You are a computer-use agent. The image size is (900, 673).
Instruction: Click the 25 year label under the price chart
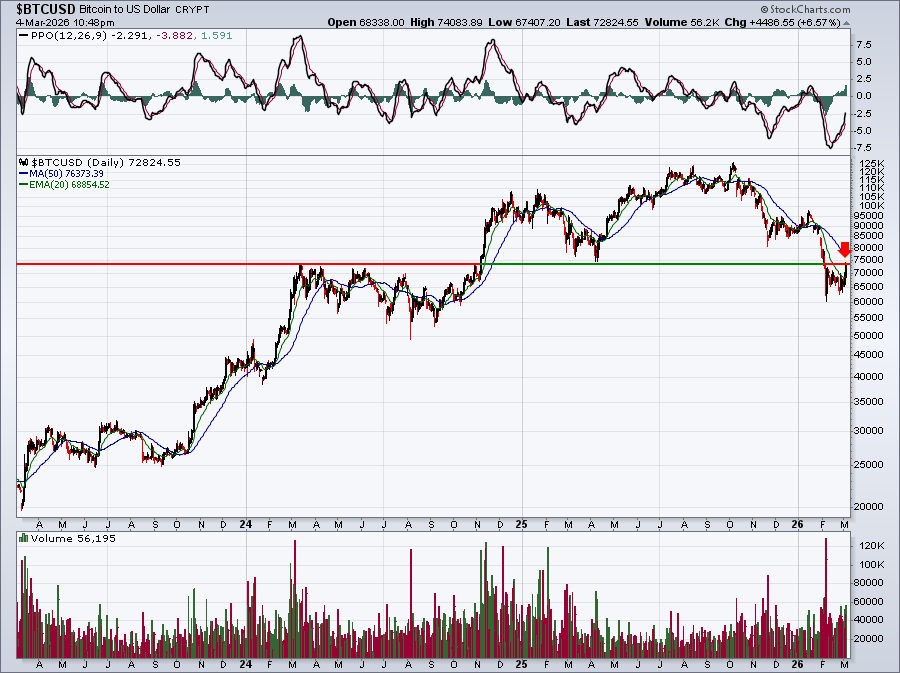tap(521, 524)
